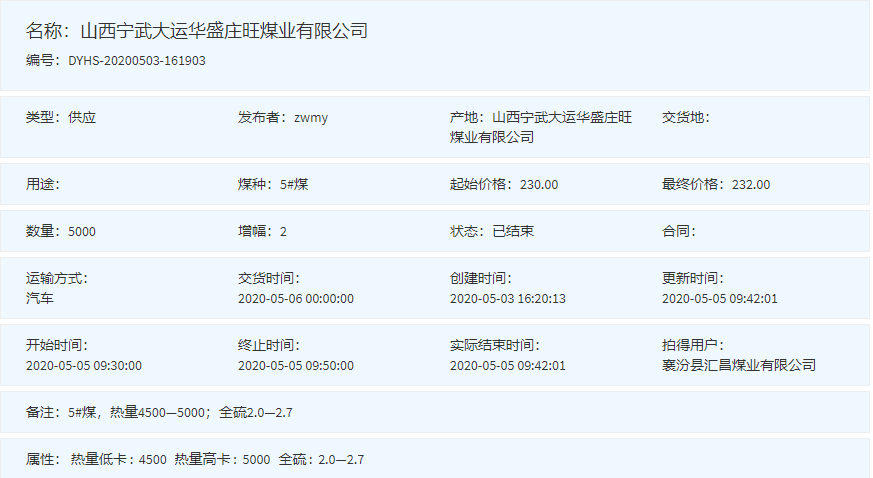Image resolution: width=873 pixels, height=478 pixels.
Task: Select the listing number DYHS-20200503-161903
Action: coord(137,61)
